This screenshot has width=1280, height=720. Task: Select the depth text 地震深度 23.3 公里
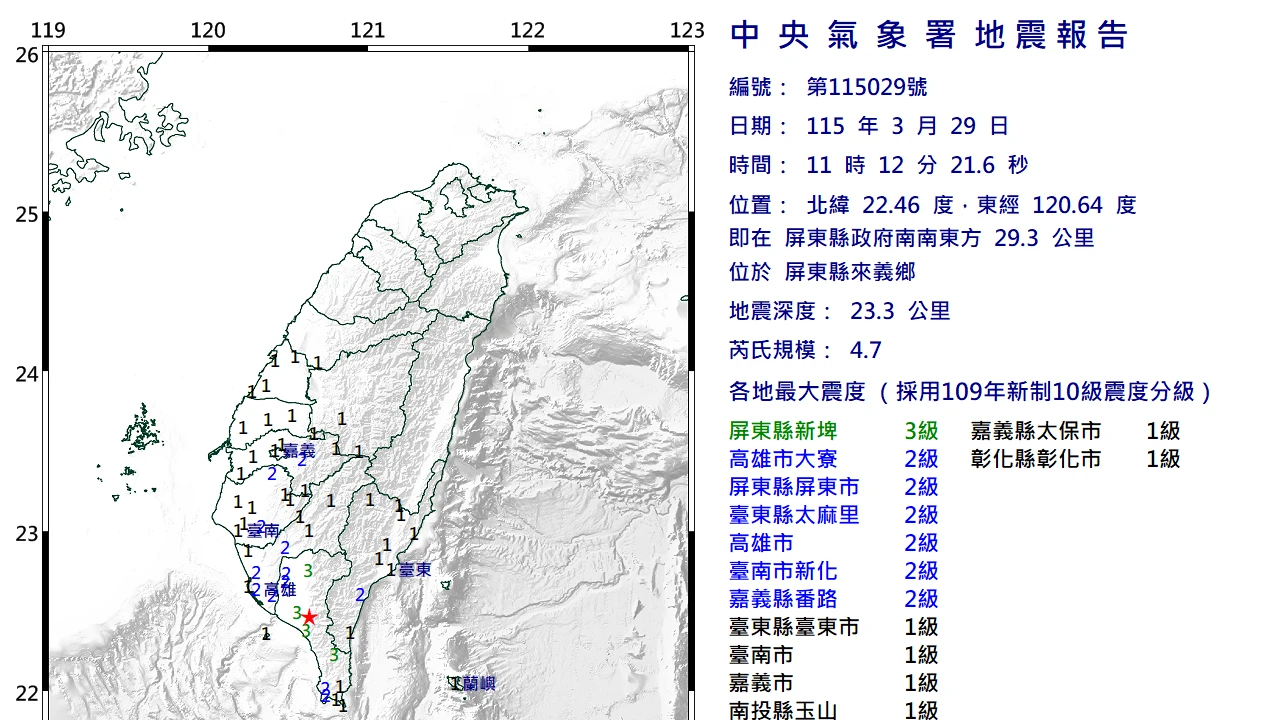click(x=840, y=311)
